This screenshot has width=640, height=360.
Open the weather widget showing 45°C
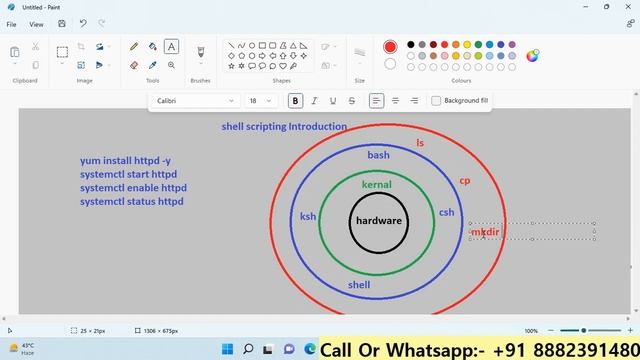22,349
